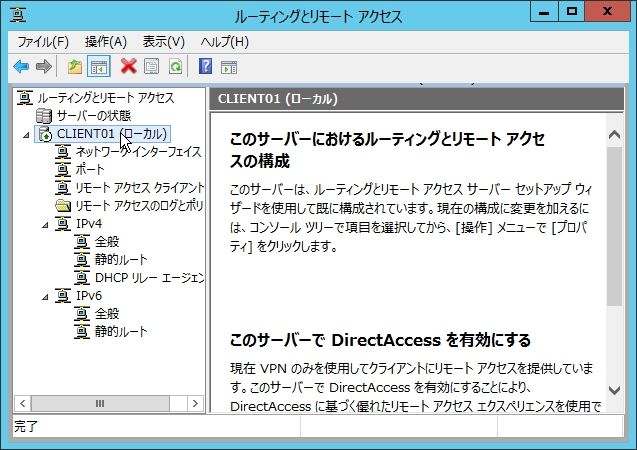Click the IPv6 node icon
The image size is (637, 450).
tap(63, 296)
